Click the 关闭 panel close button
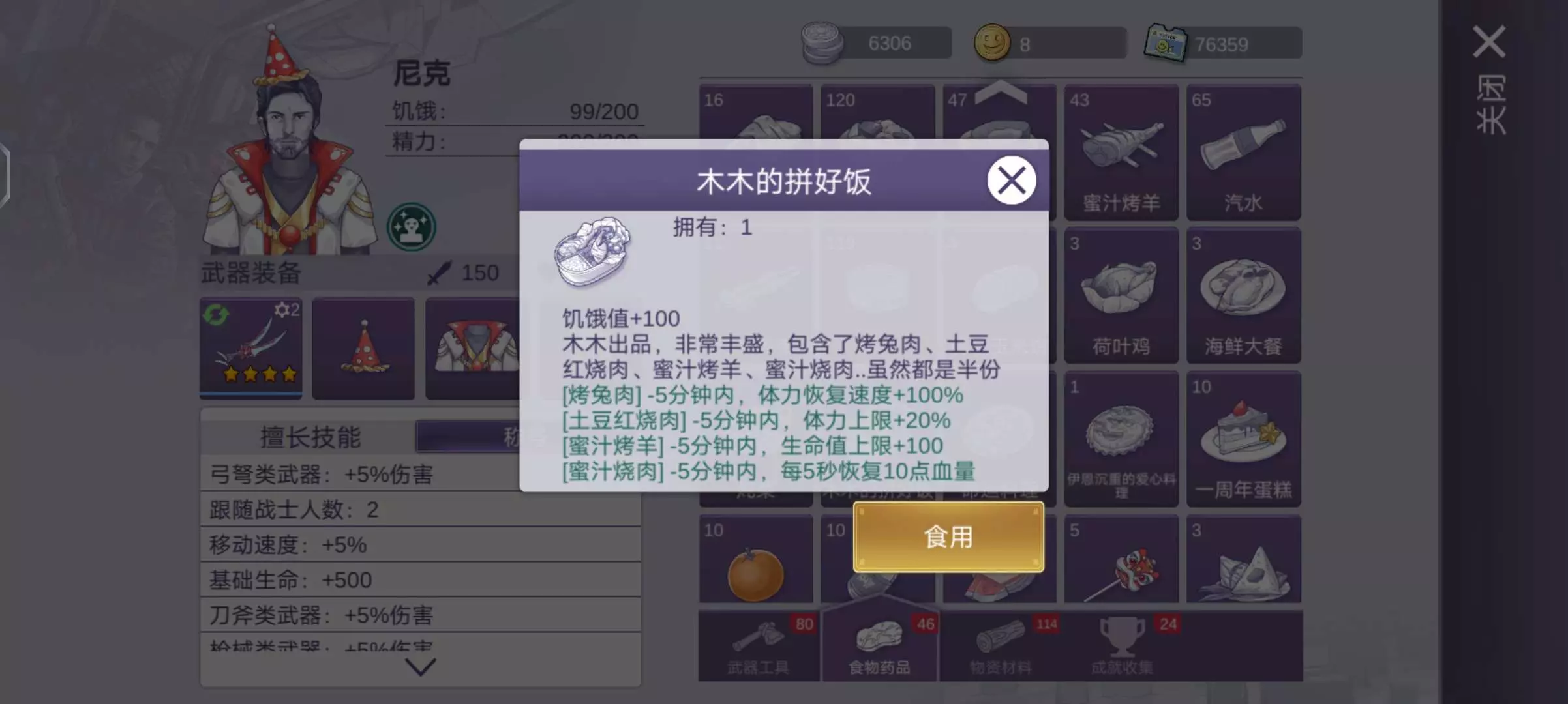Screen dimensions: 1568x704 [x=1490, y=78]
